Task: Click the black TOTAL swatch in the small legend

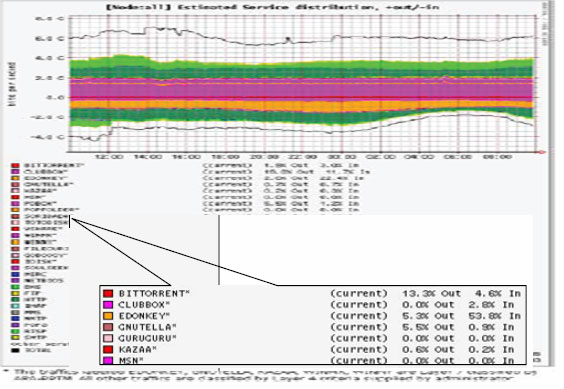Action: (15, 350)
